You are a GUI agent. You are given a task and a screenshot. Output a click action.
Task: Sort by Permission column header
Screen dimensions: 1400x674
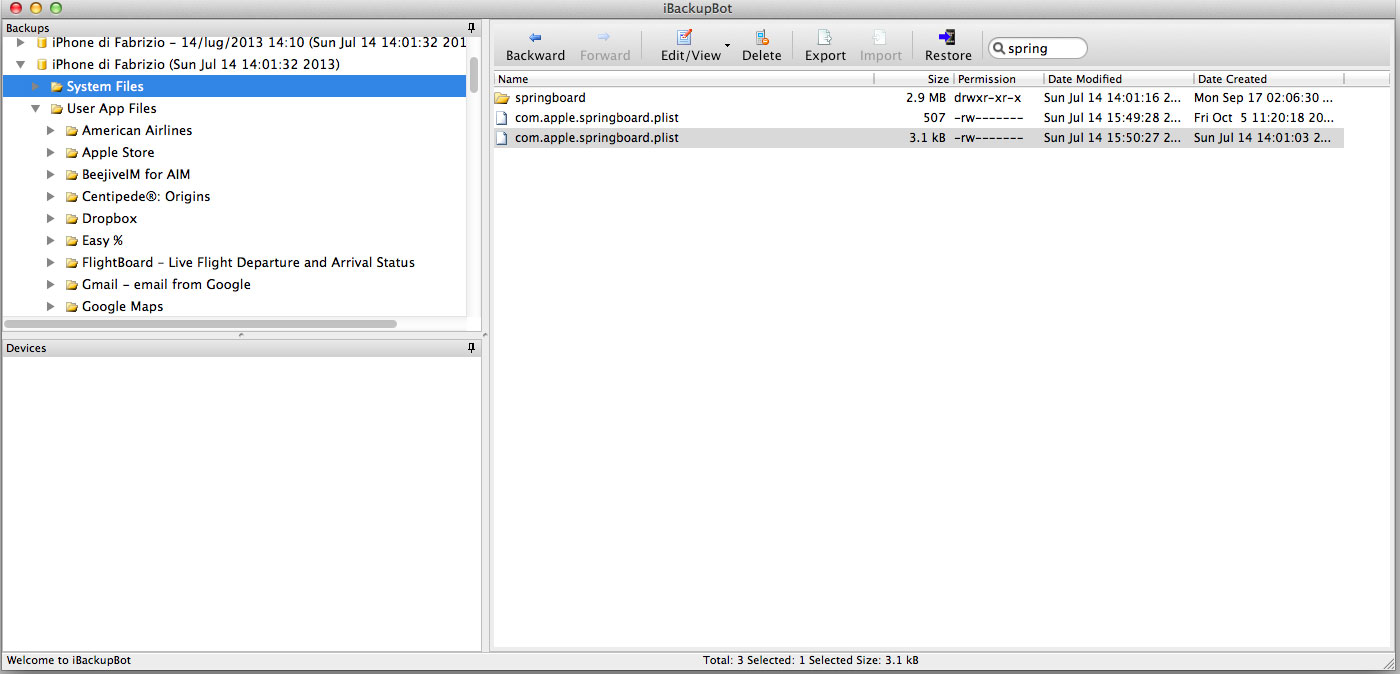point(998,79)
